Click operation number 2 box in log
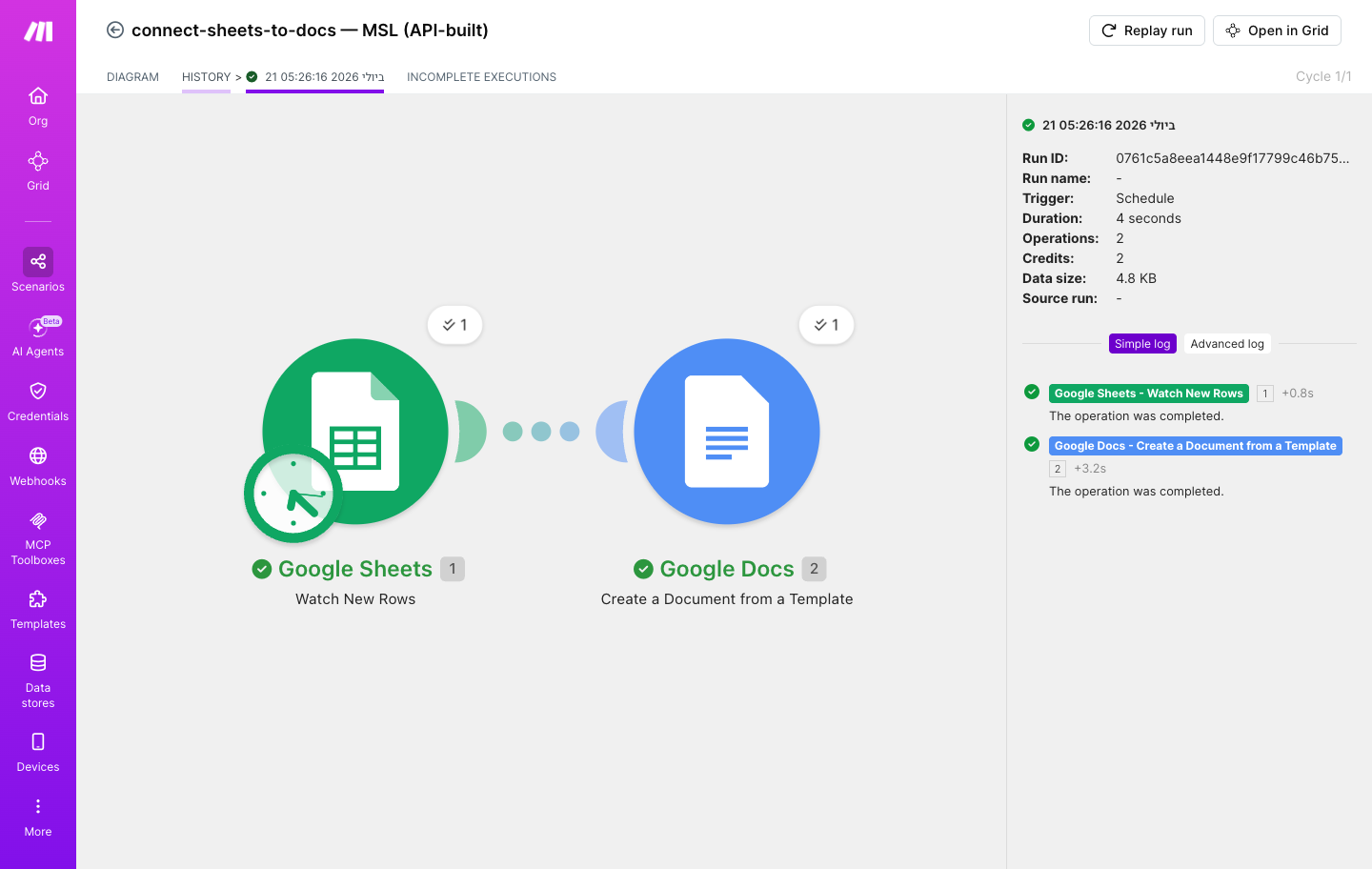The width and height of the screenshot is (1372, 869). click(1058, 469)
